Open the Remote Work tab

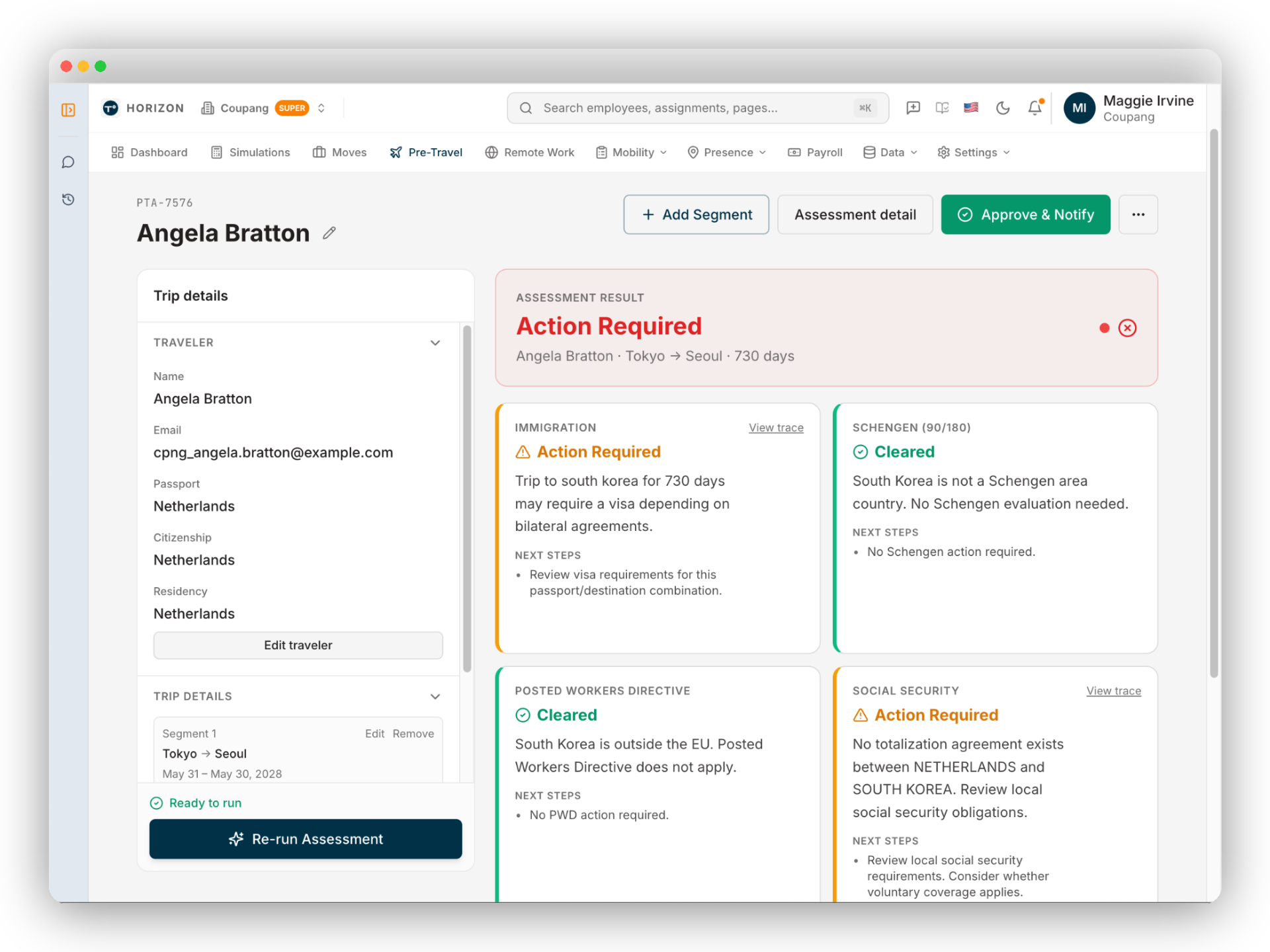pos(530,152)
